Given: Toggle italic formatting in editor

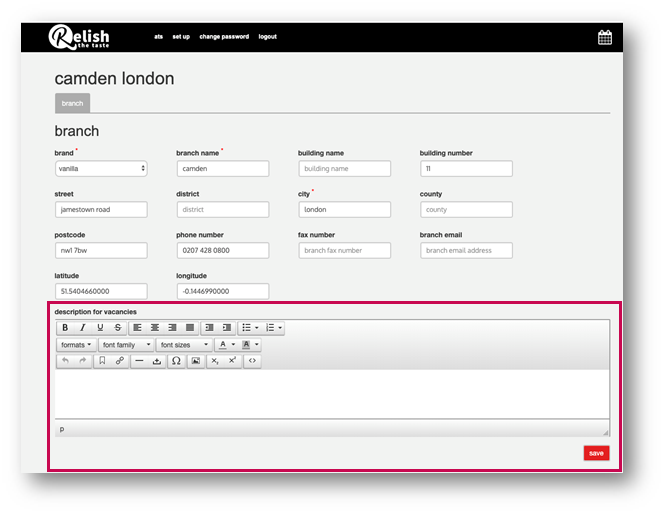Looking at the screenshot, I should click(x=83, y=328).
